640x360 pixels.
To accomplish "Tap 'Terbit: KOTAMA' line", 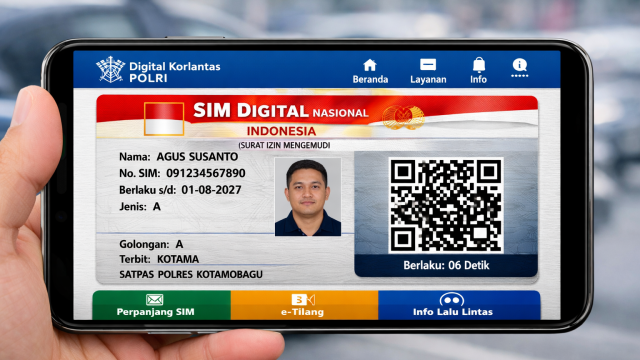I will [x=159, y=259].
